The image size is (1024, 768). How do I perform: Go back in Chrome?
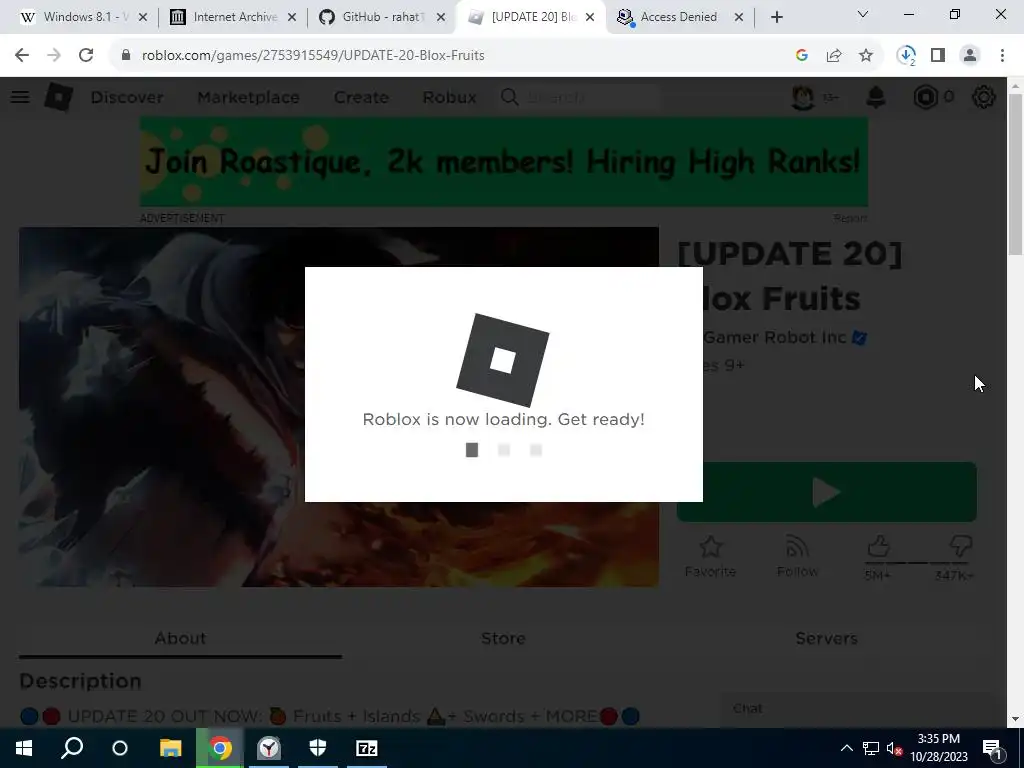[x=22, y=56]
